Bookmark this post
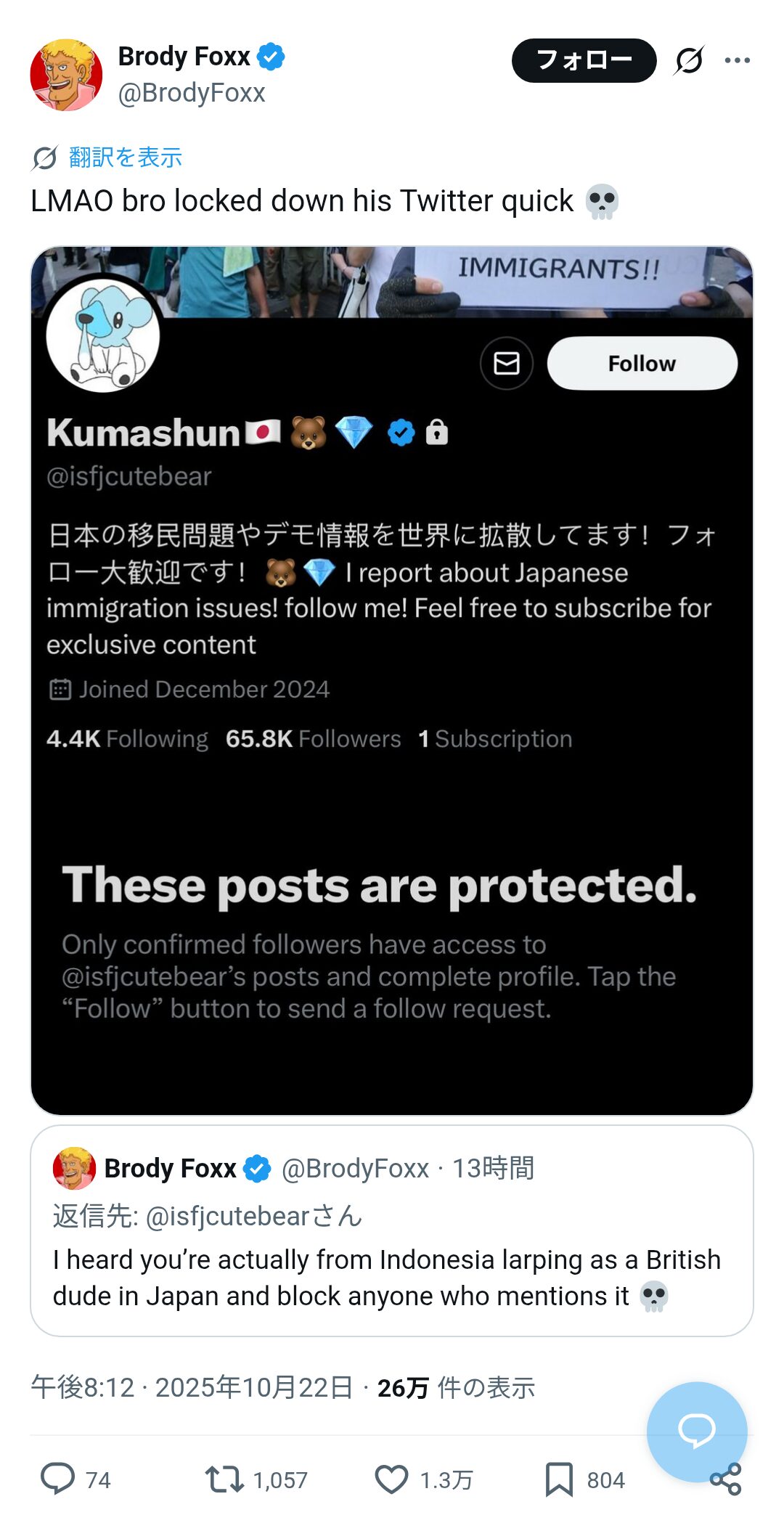 click(x=559, y=1479)
